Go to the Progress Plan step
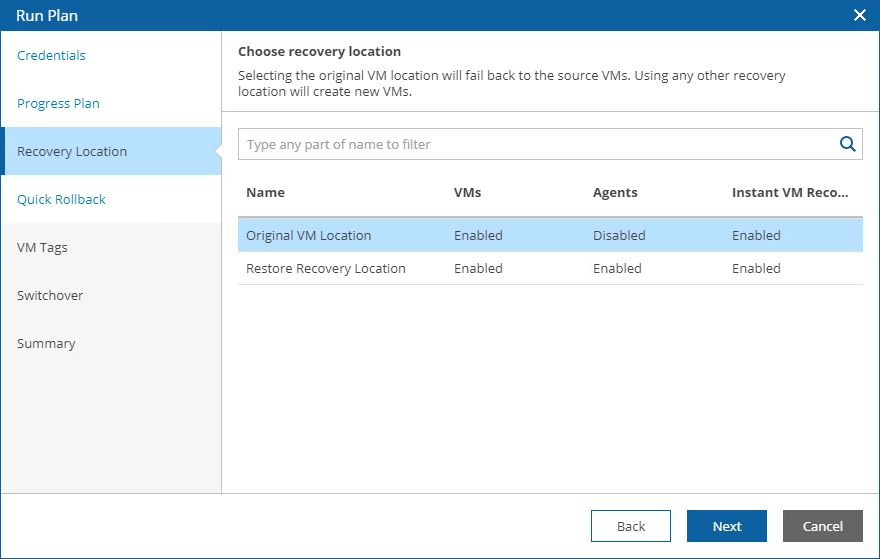 58,104
